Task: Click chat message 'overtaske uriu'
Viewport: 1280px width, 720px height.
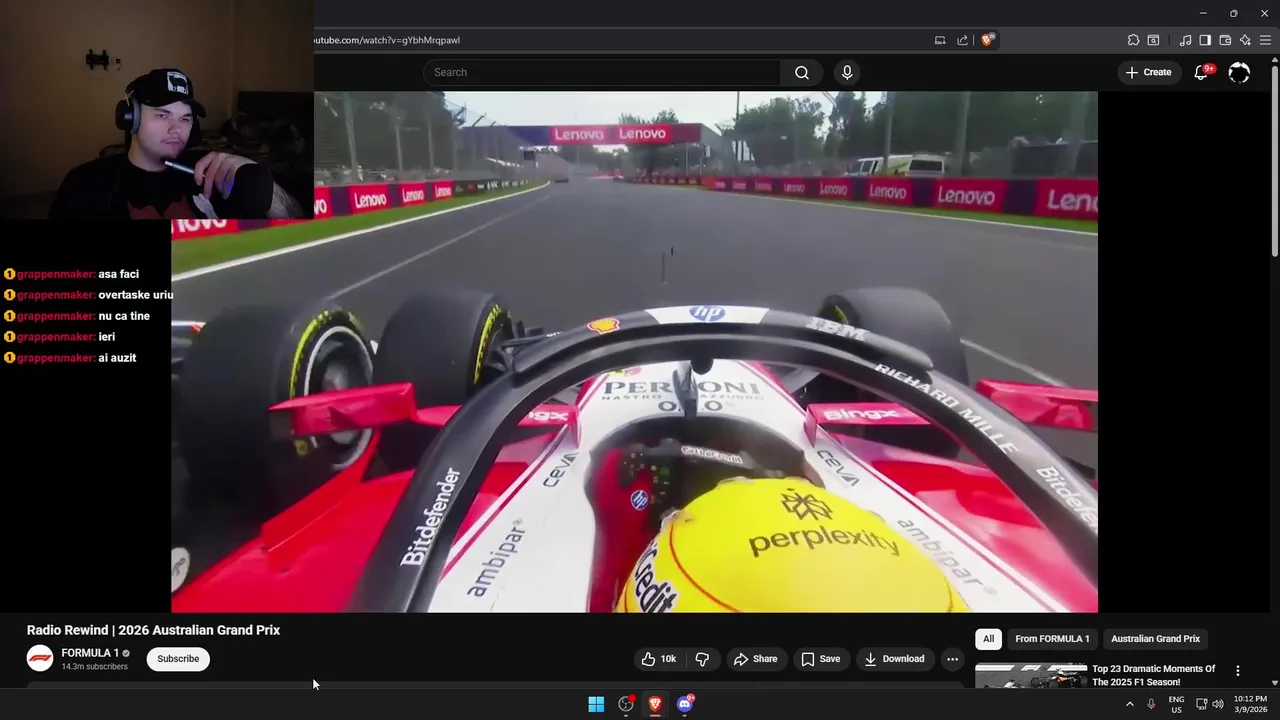Action: coord(136,295)
